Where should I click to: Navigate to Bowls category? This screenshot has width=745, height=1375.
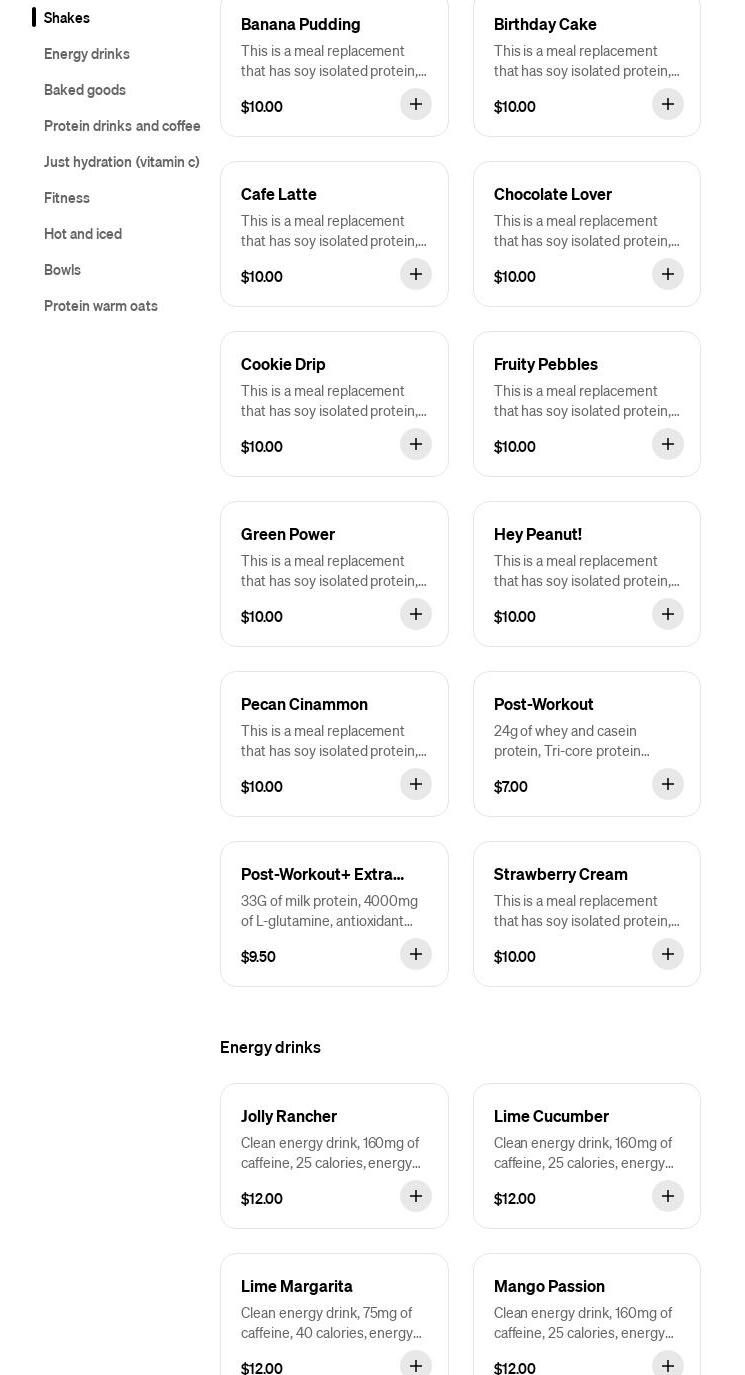(x=62, y=270)
